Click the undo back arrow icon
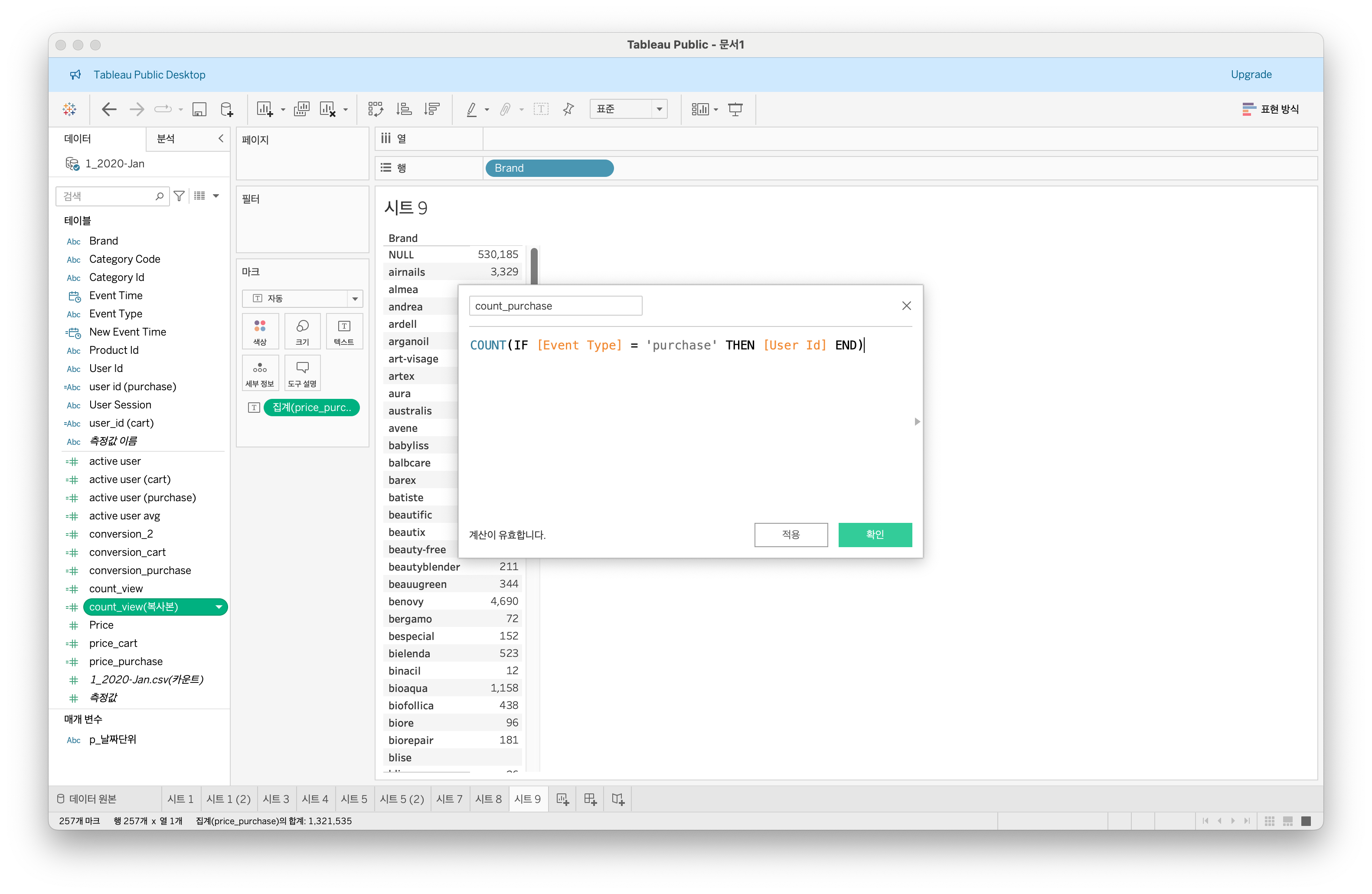Viewport: 1372px width, 894px height. [108, 110]
